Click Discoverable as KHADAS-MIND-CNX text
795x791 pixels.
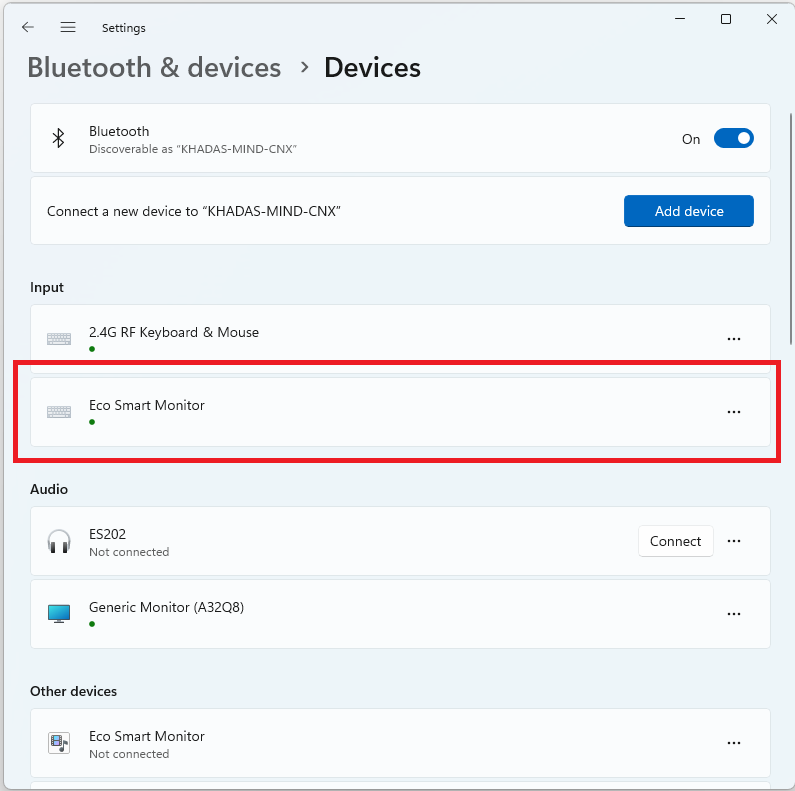[193, 149]
